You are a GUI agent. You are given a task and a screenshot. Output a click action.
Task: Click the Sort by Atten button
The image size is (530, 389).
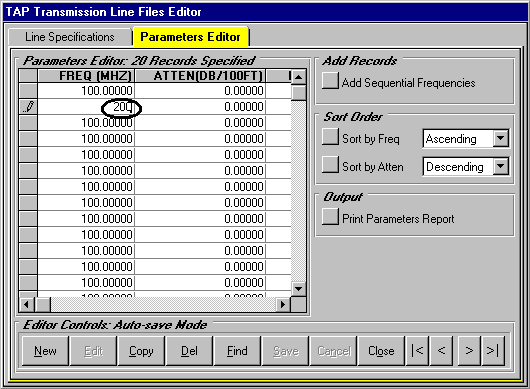point(330,165)
